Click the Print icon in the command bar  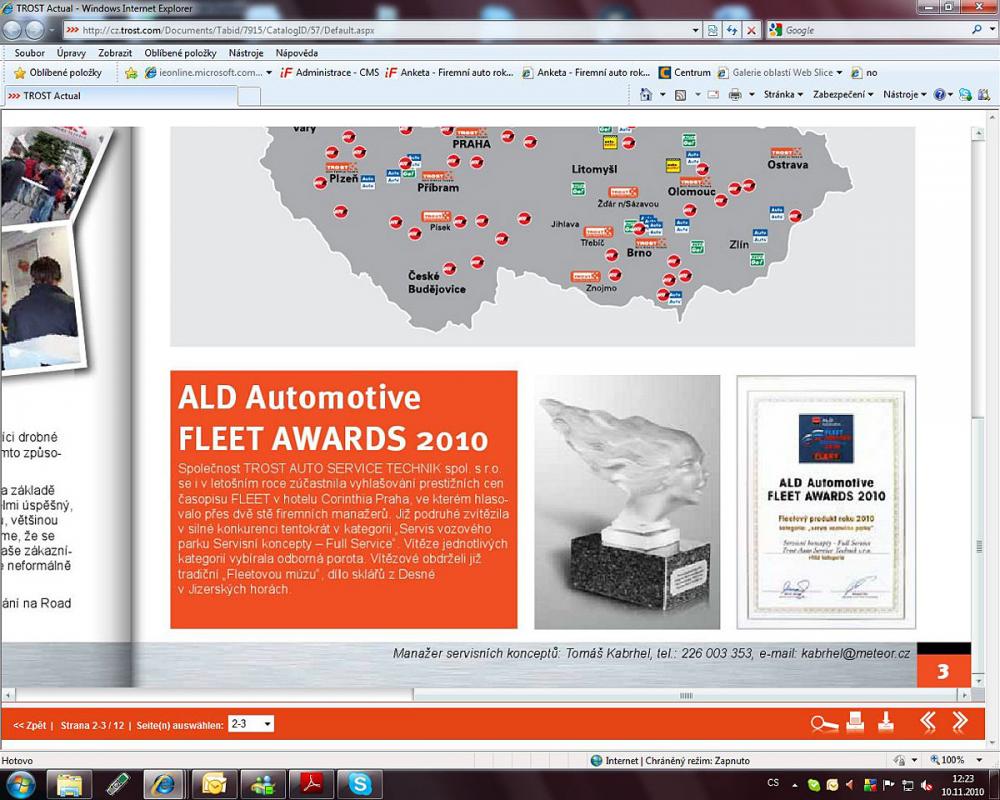pos(735,95)
